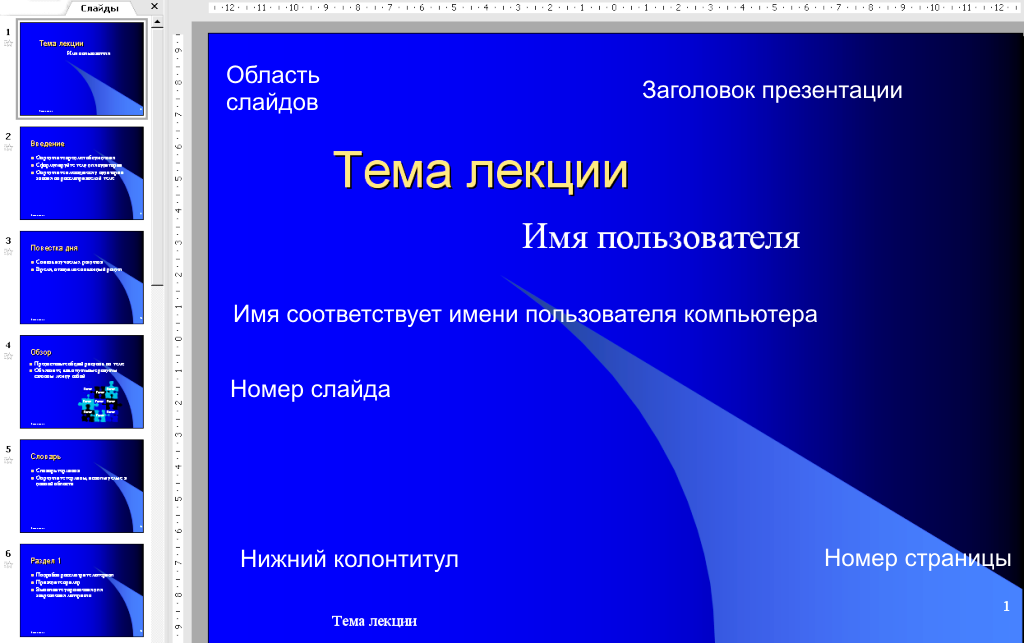Open the Обзор slide thumbnail

82,381
